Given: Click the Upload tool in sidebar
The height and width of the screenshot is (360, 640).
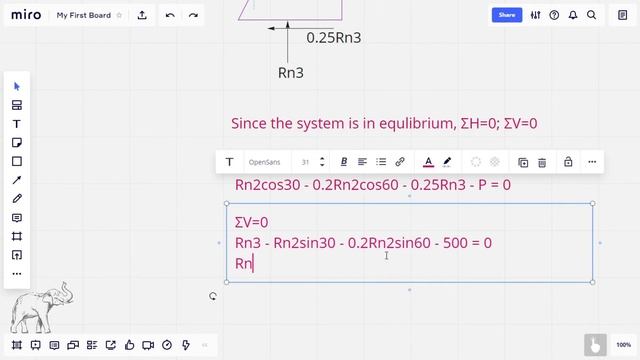Looking at the screenshot, I should click(17, 255).
